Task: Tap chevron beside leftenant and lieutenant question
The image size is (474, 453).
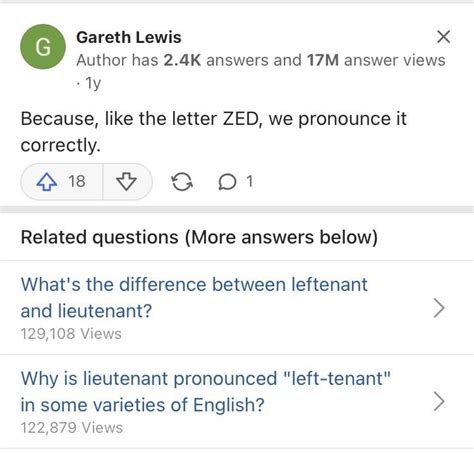Action: coord(439,308)
